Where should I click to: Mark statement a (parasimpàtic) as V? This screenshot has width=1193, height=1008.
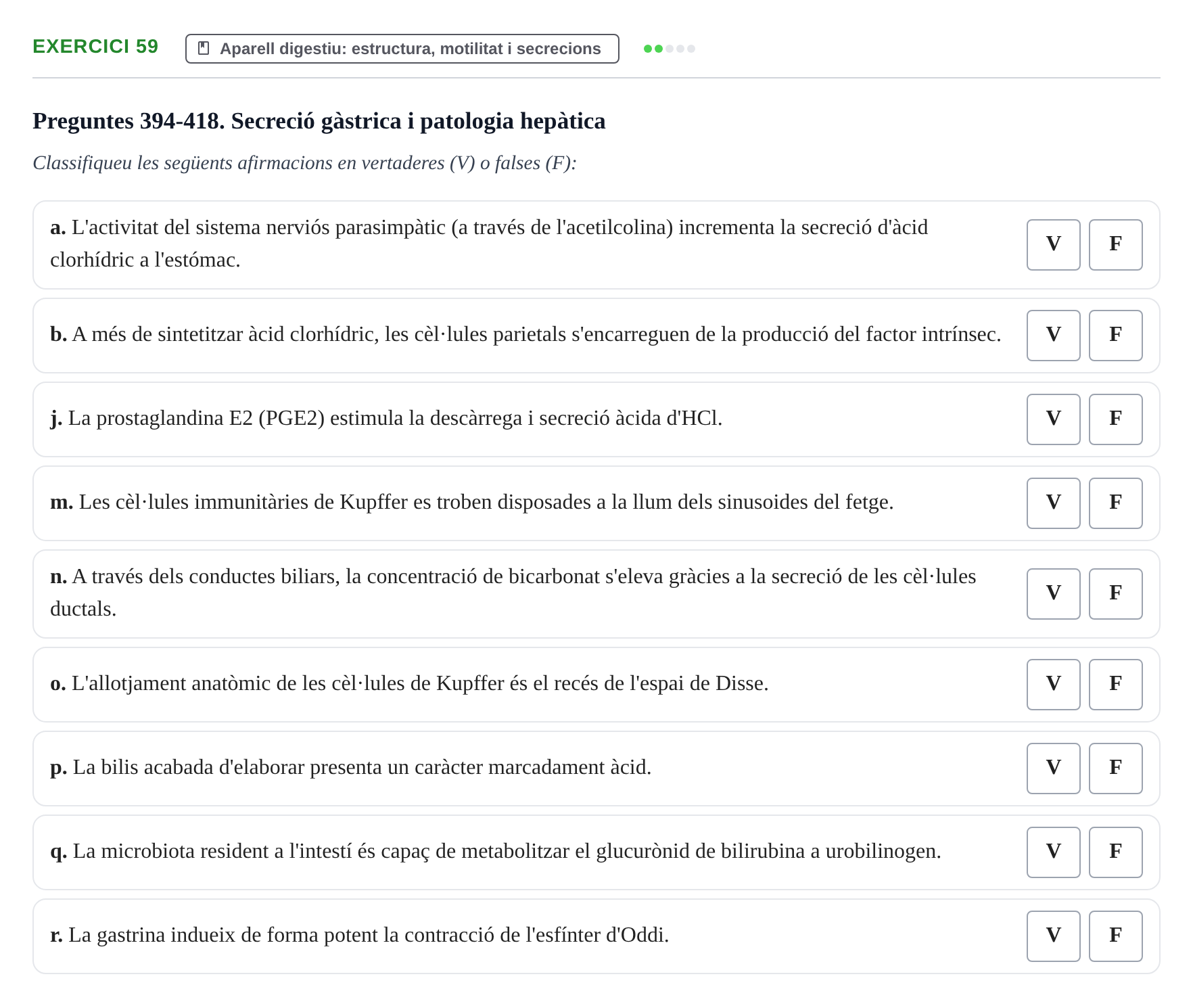pos(1054,245)
